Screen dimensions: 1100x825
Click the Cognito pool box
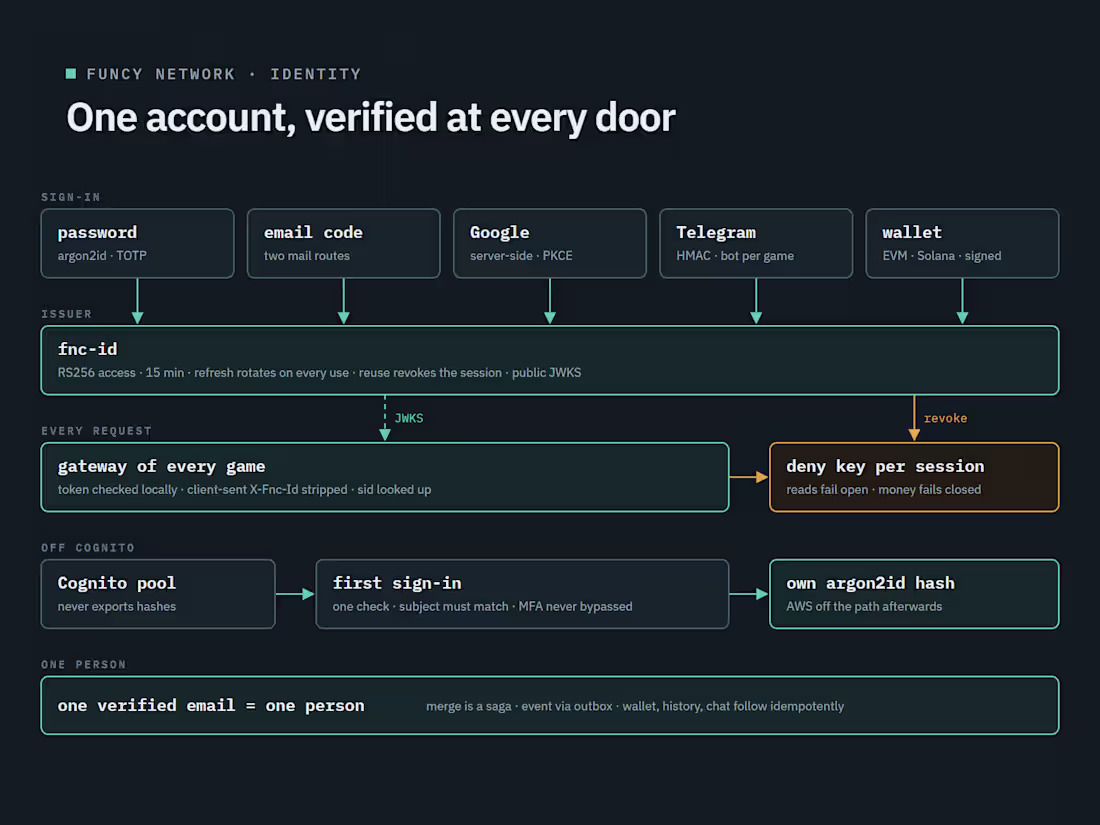158,594
